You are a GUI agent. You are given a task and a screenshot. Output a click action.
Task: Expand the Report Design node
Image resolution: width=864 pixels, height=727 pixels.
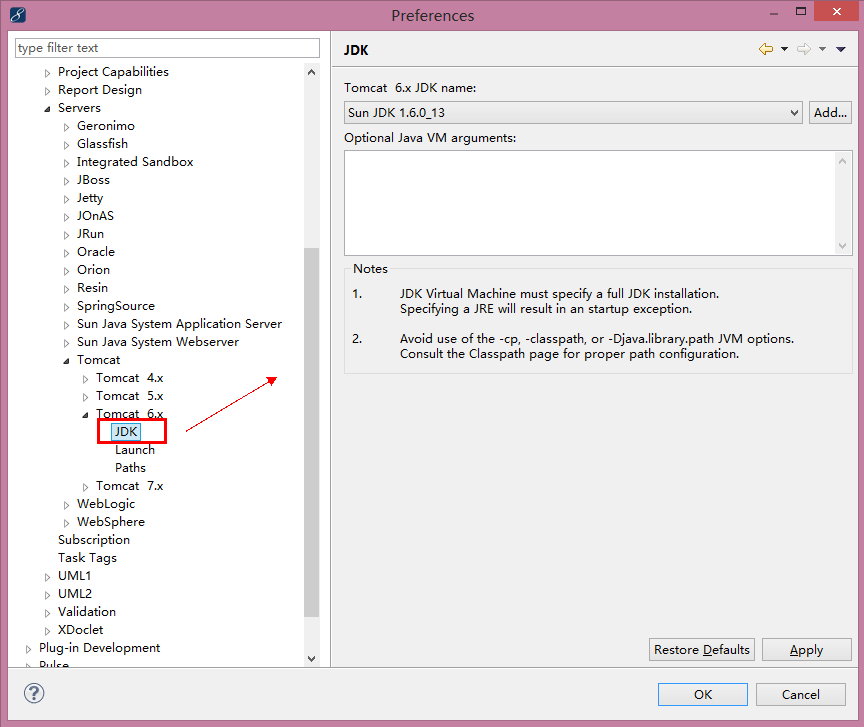47,91
